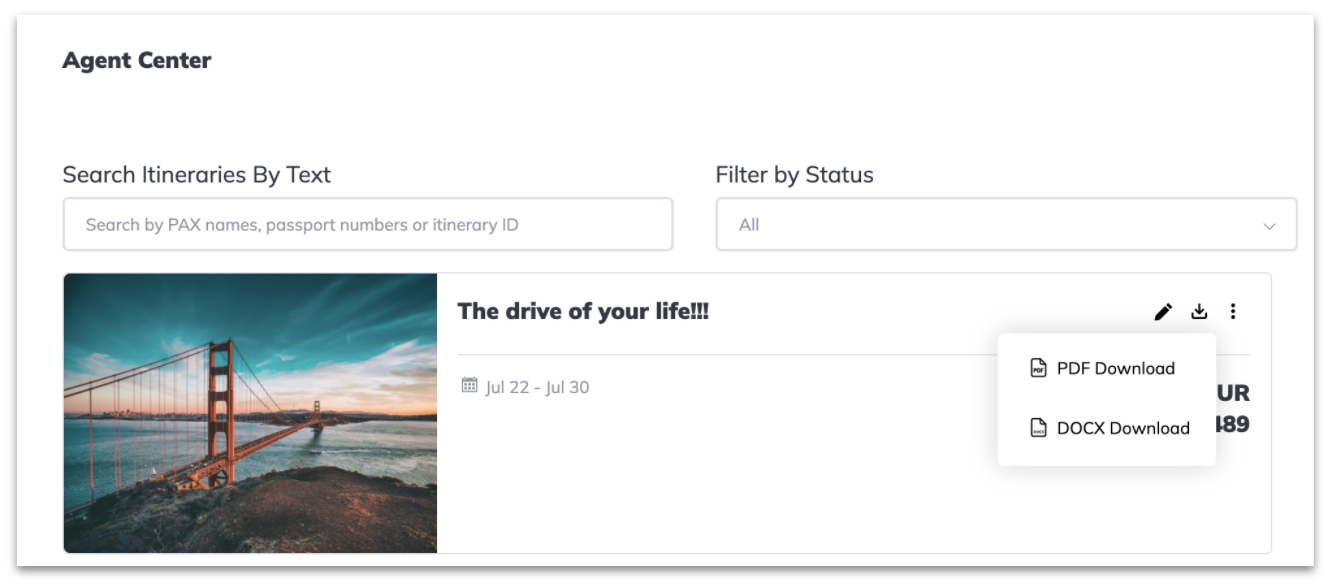The width and height of the screenshot is (1328, 586).
Task: Open the status dropdown showing All
Action: pos(1006,224)
